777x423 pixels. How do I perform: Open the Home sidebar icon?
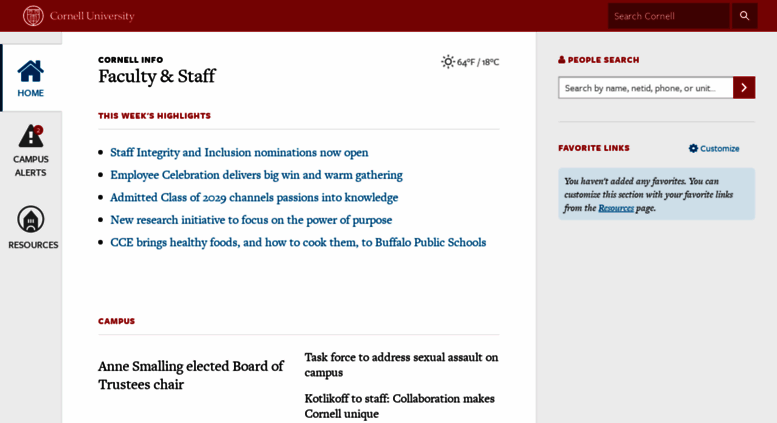click(31, 71)
